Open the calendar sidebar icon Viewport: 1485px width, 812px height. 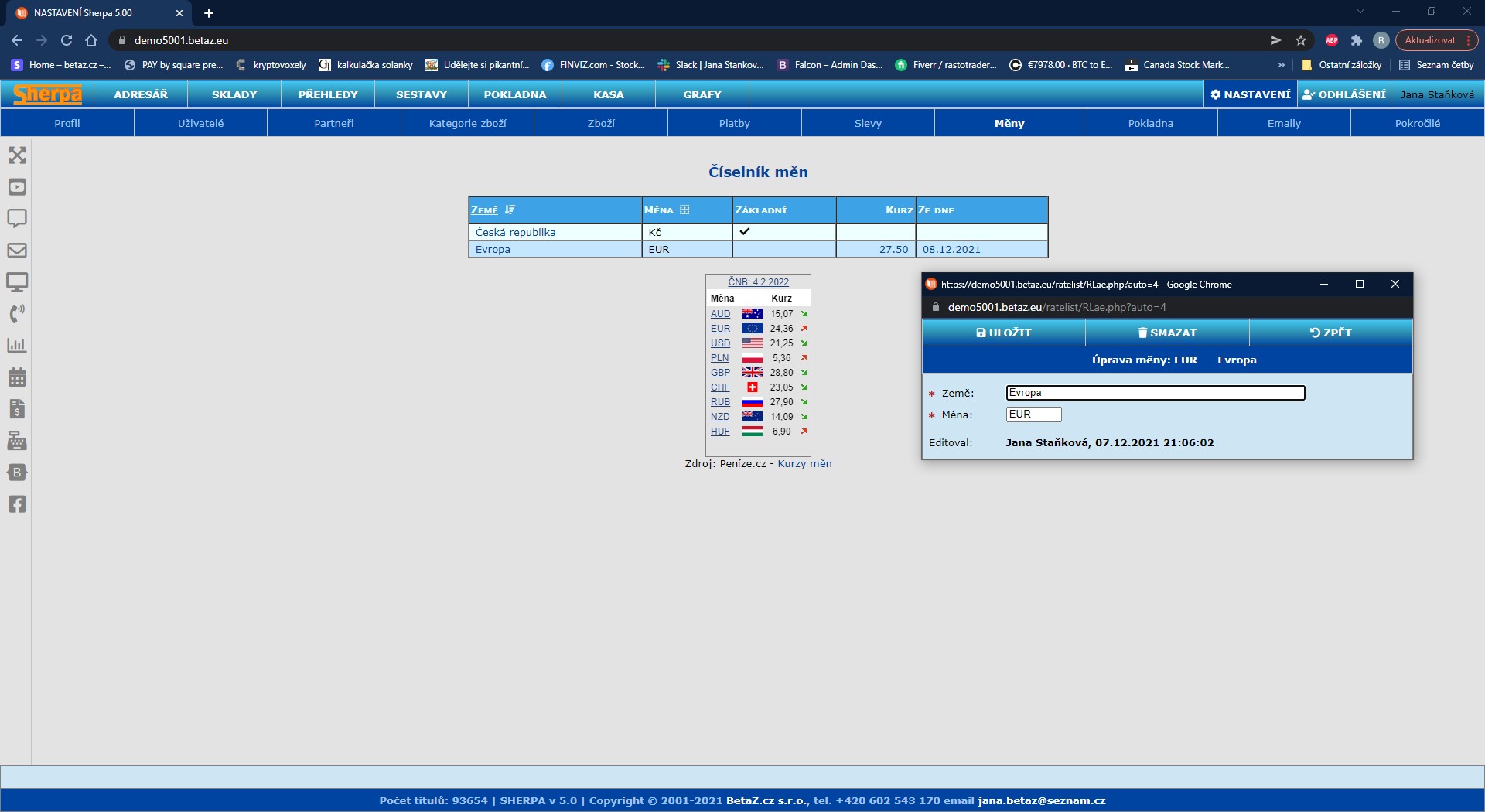pos(17,377)
